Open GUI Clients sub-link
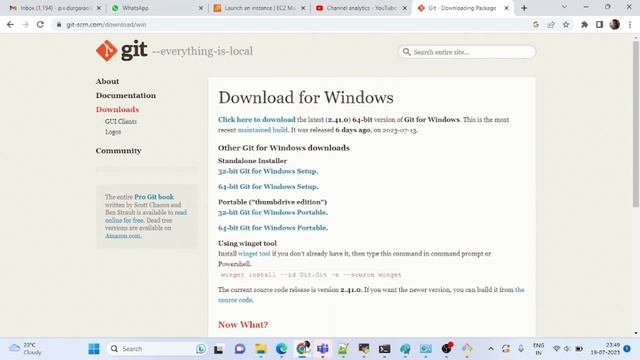This screenshot has width=640, height=360. (x=121, y=121)
